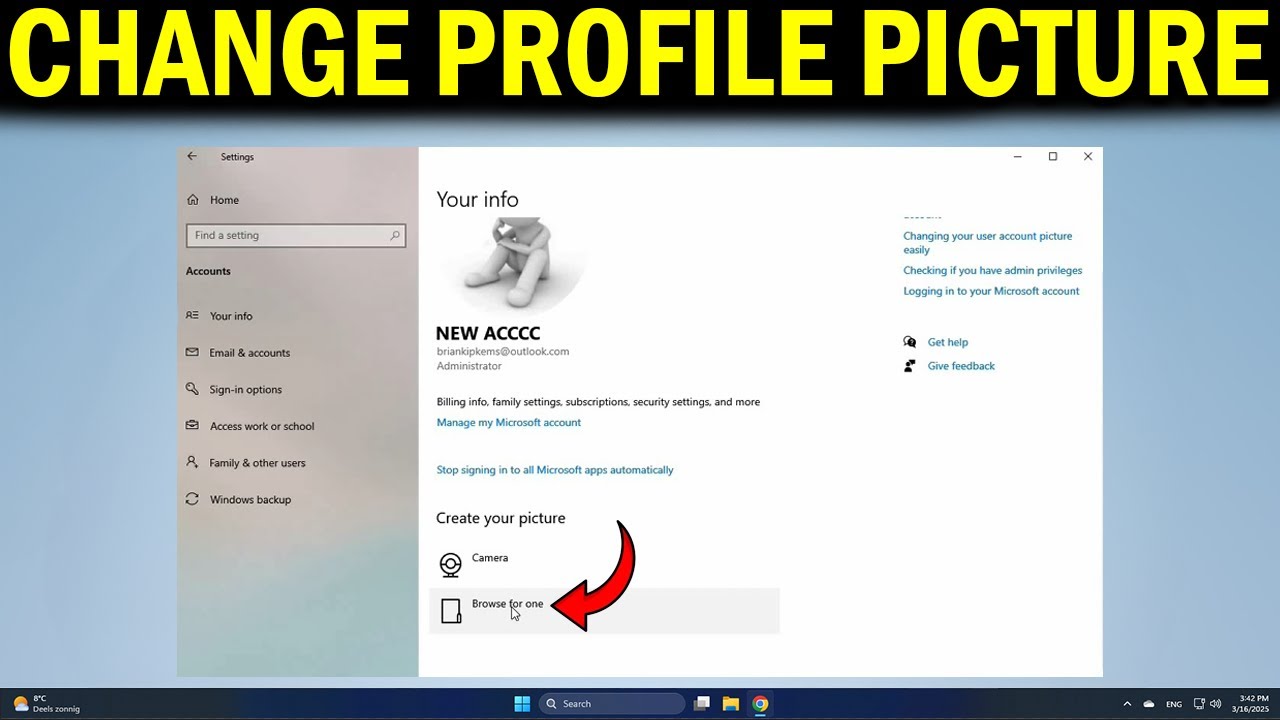1280x720 pixels.
Task: Click Stop signing in to all Microsoft apps automatically
Action: click(x=555, y=470)
